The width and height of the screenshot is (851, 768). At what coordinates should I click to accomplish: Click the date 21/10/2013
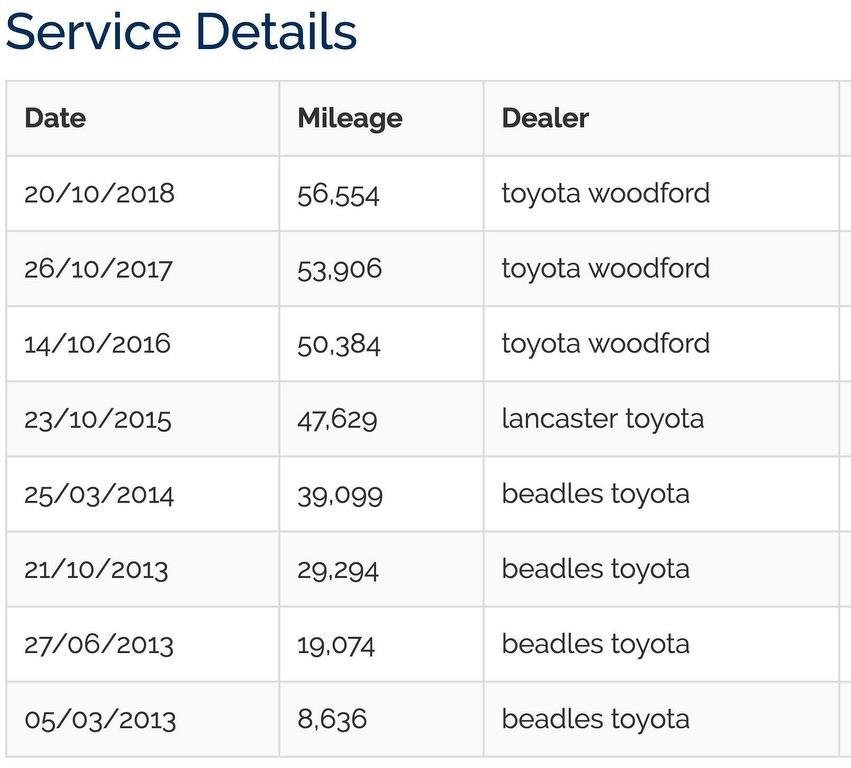96,570
